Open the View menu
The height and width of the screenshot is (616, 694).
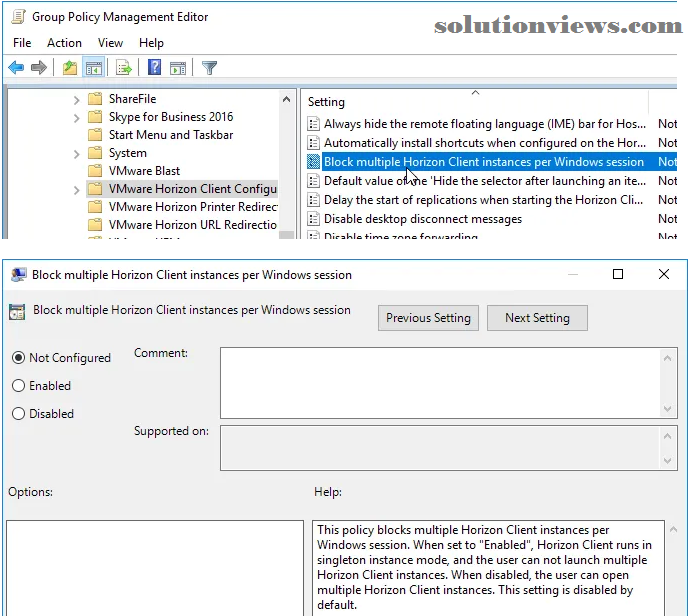[110, 43]
